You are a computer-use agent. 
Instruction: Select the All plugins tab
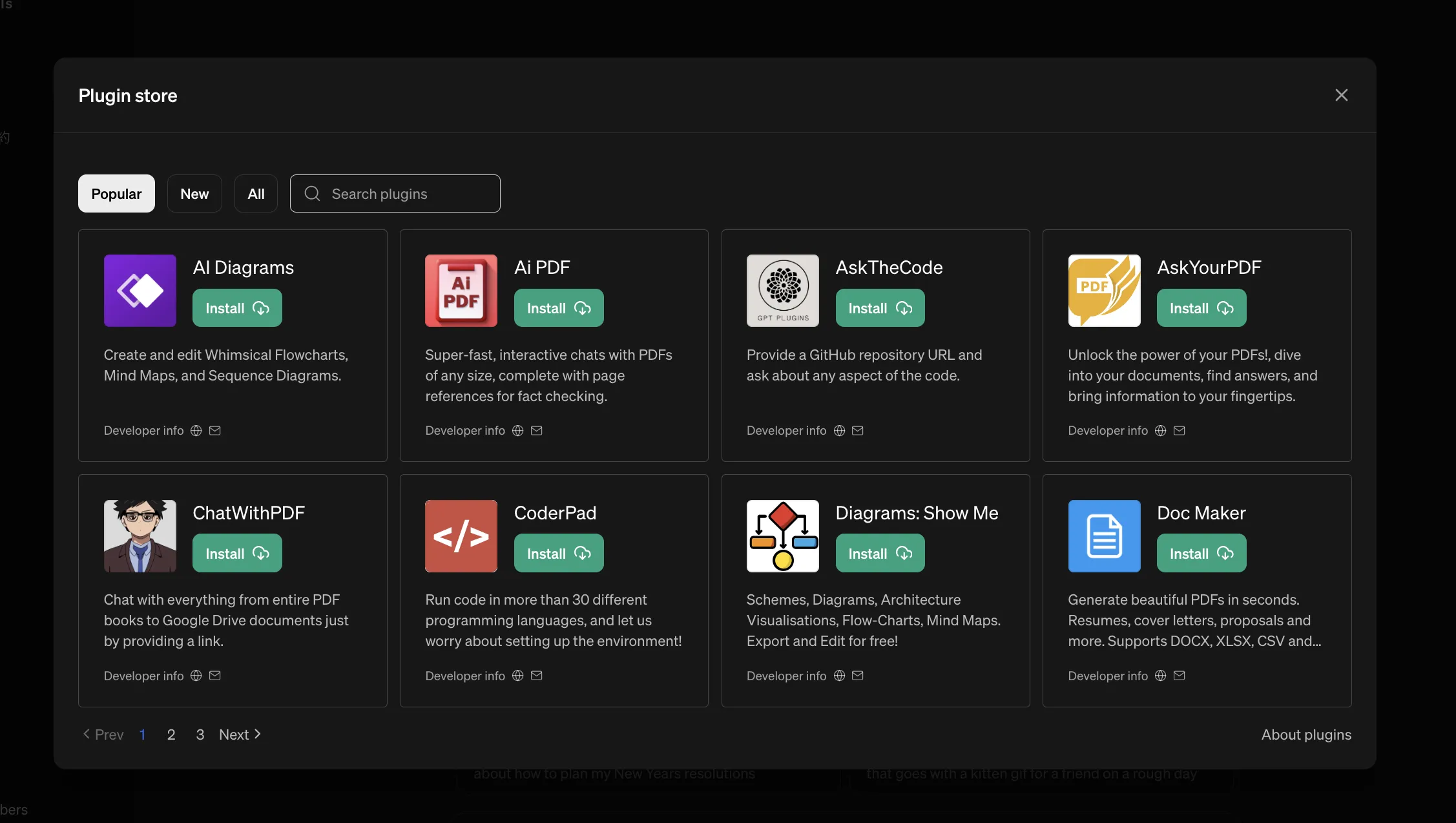(x=256, y=194)
